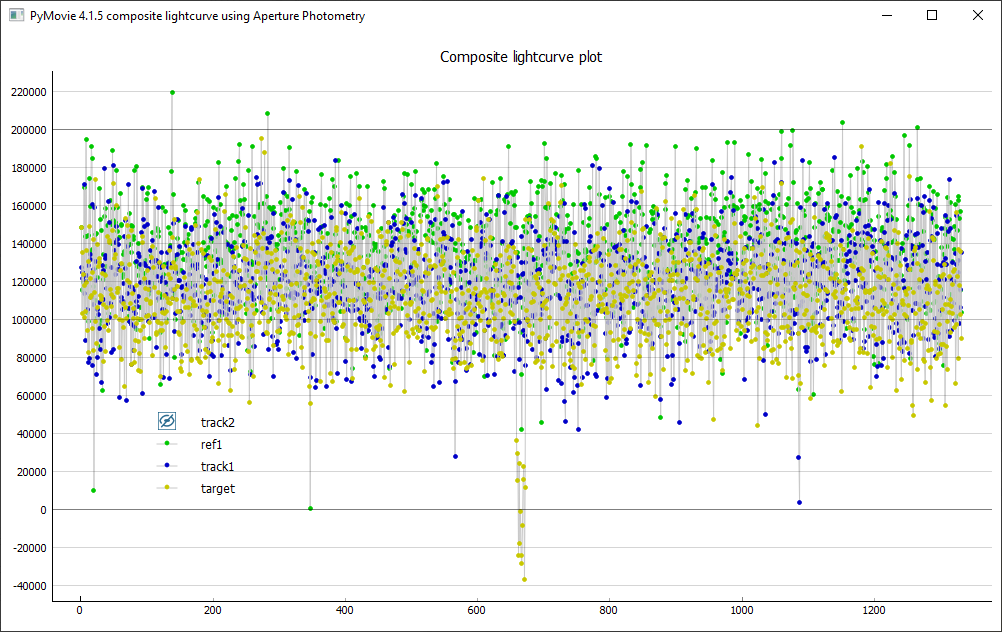Click the highest green ref1 point near 220000

point(172,92)
